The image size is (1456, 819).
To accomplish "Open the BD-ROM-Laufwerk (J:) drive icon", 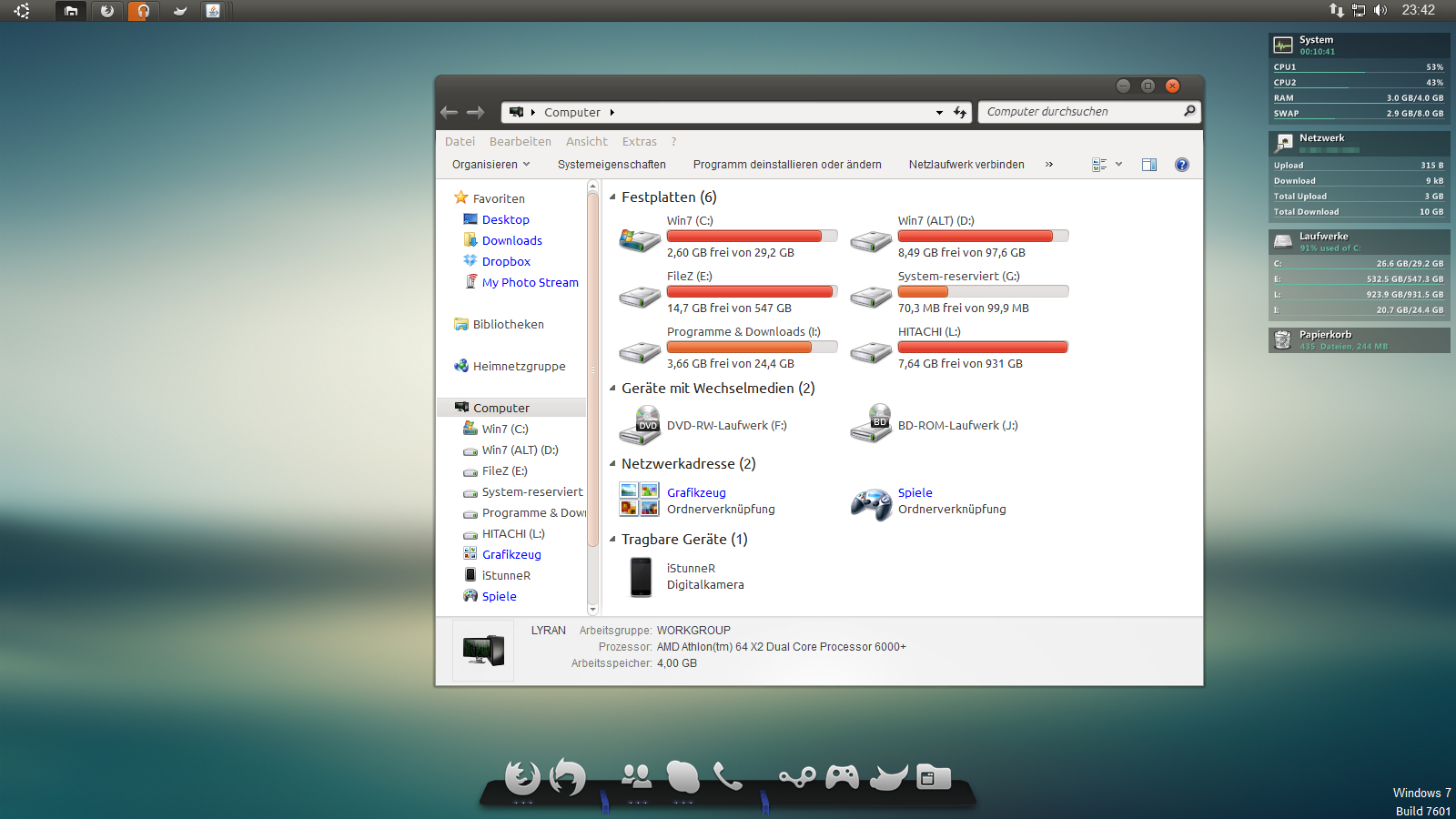I will tap(871, 424).
